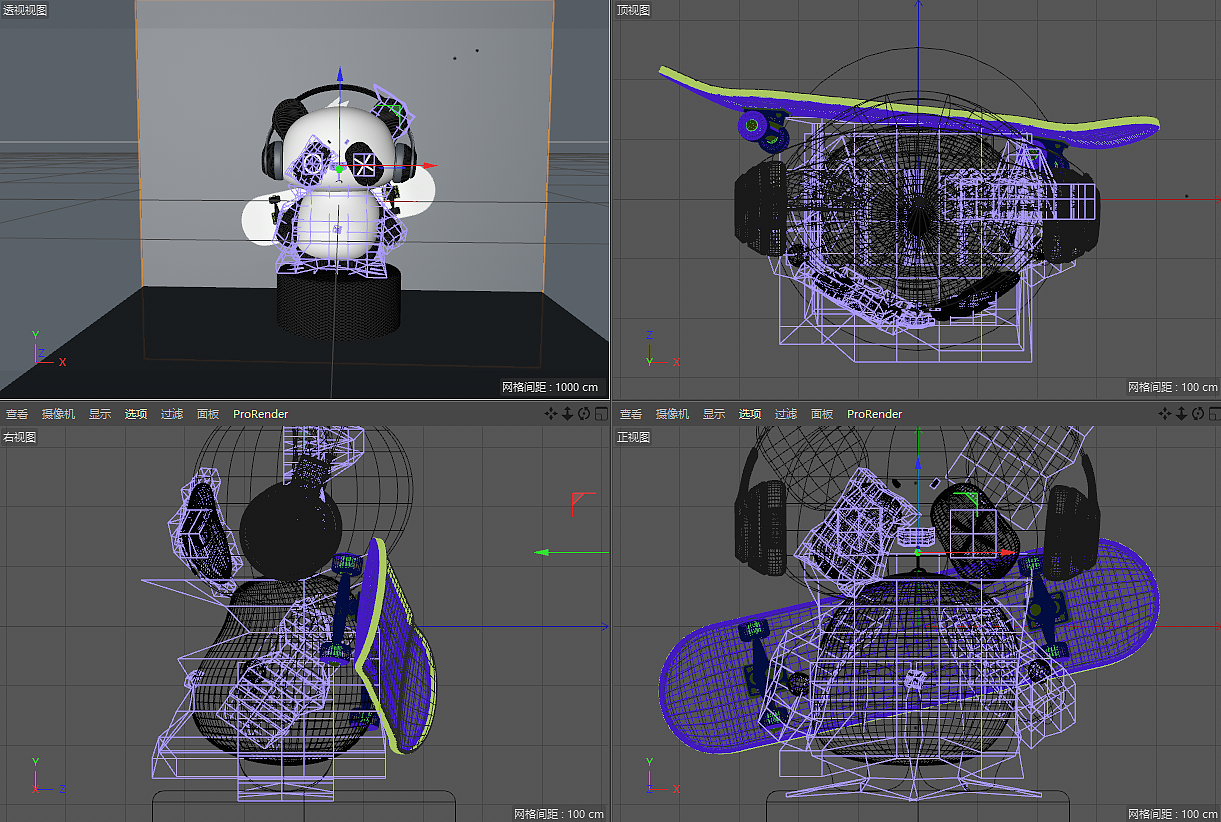Open 摄像机 menu in the front view

(672, 414)
